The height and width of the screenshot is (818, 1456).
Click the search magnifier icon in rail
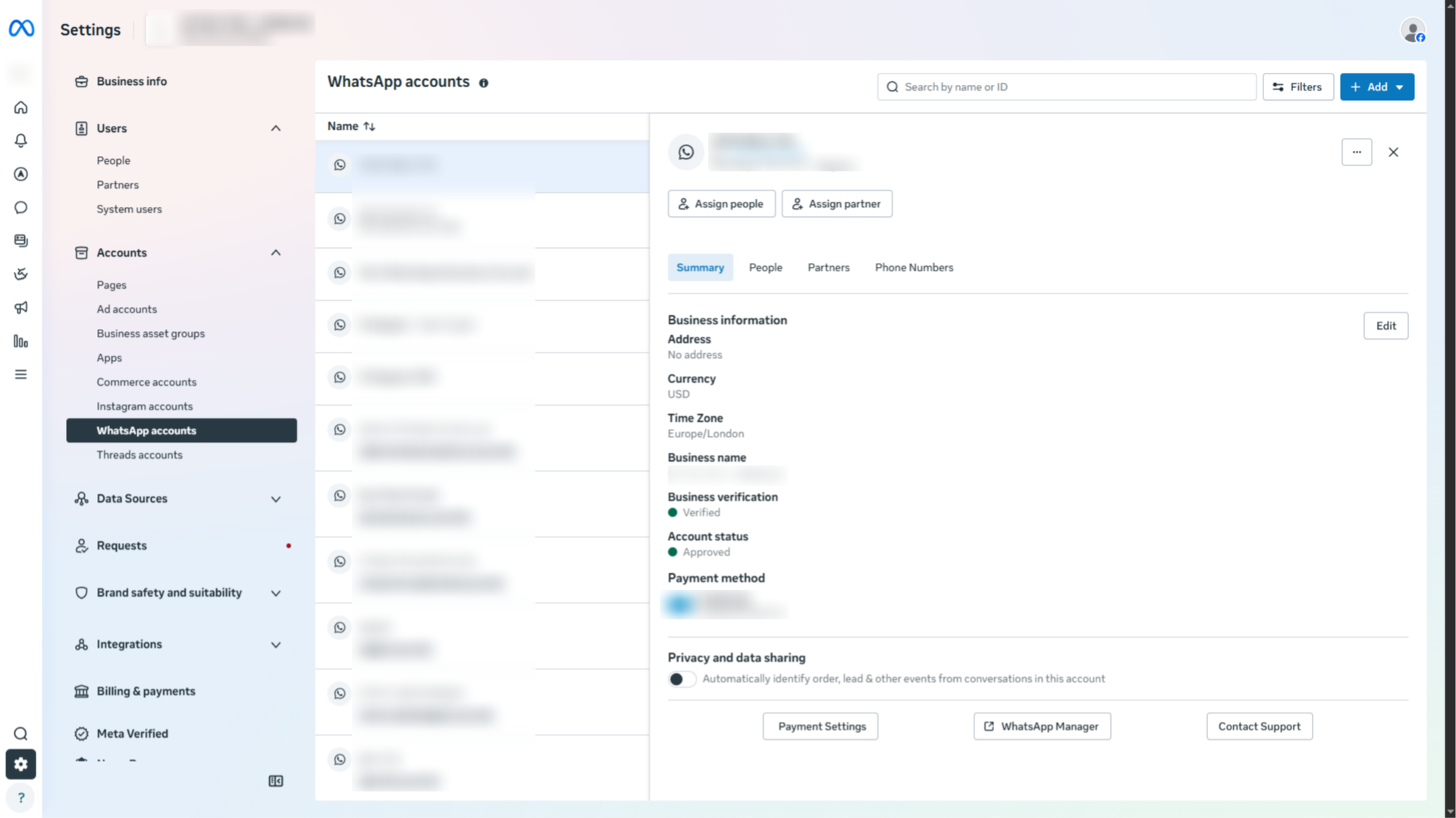click(x=21, y=734)
